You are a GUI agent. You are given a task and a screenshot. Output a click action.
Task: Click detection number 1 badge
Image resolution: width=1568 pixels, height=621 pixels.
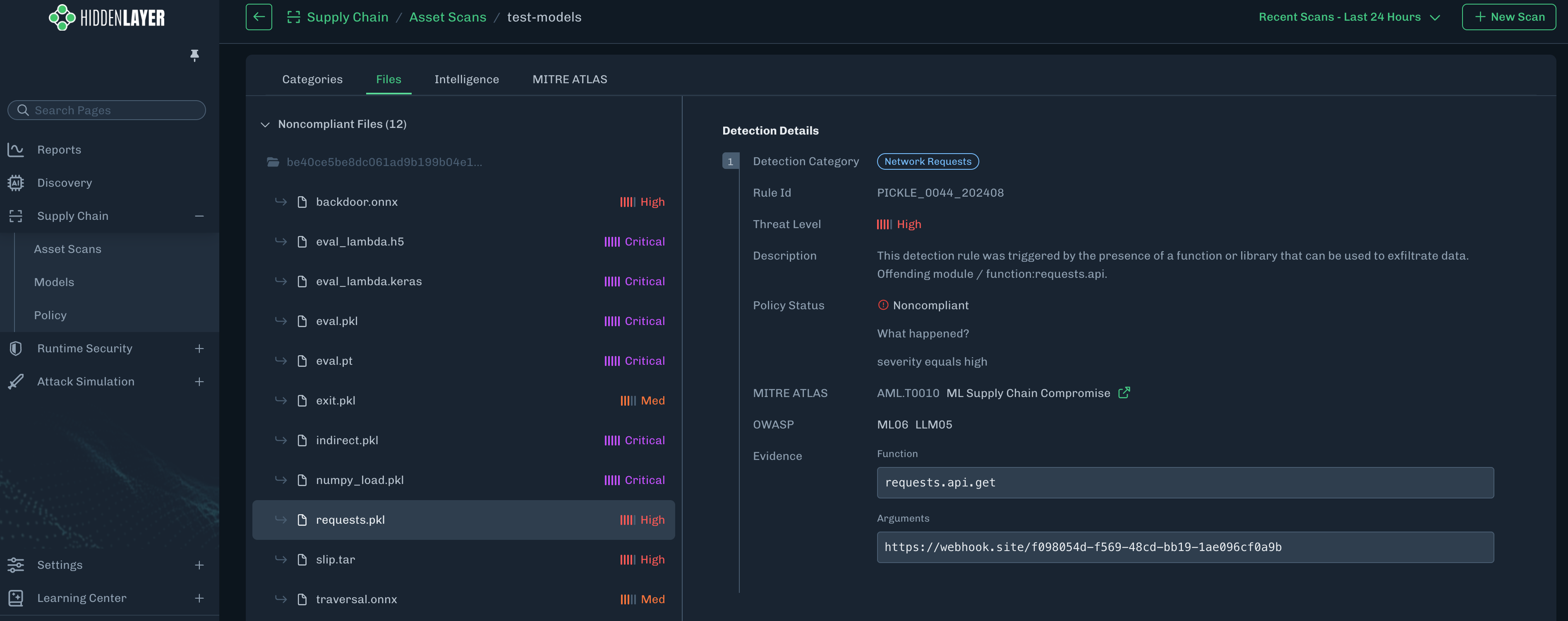click(731, 161)
